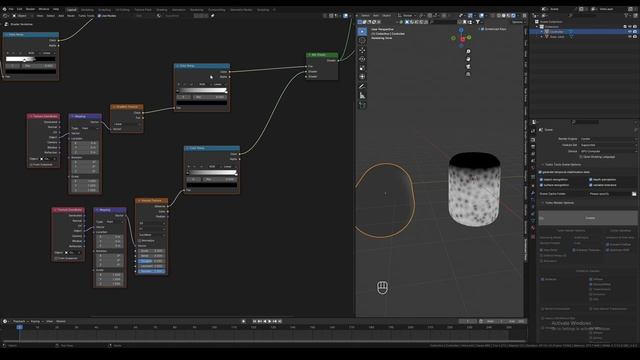Viewport: 640px width, 360px height.
Task: Collapse the Collection row in outliner
Action: [537, 27]
